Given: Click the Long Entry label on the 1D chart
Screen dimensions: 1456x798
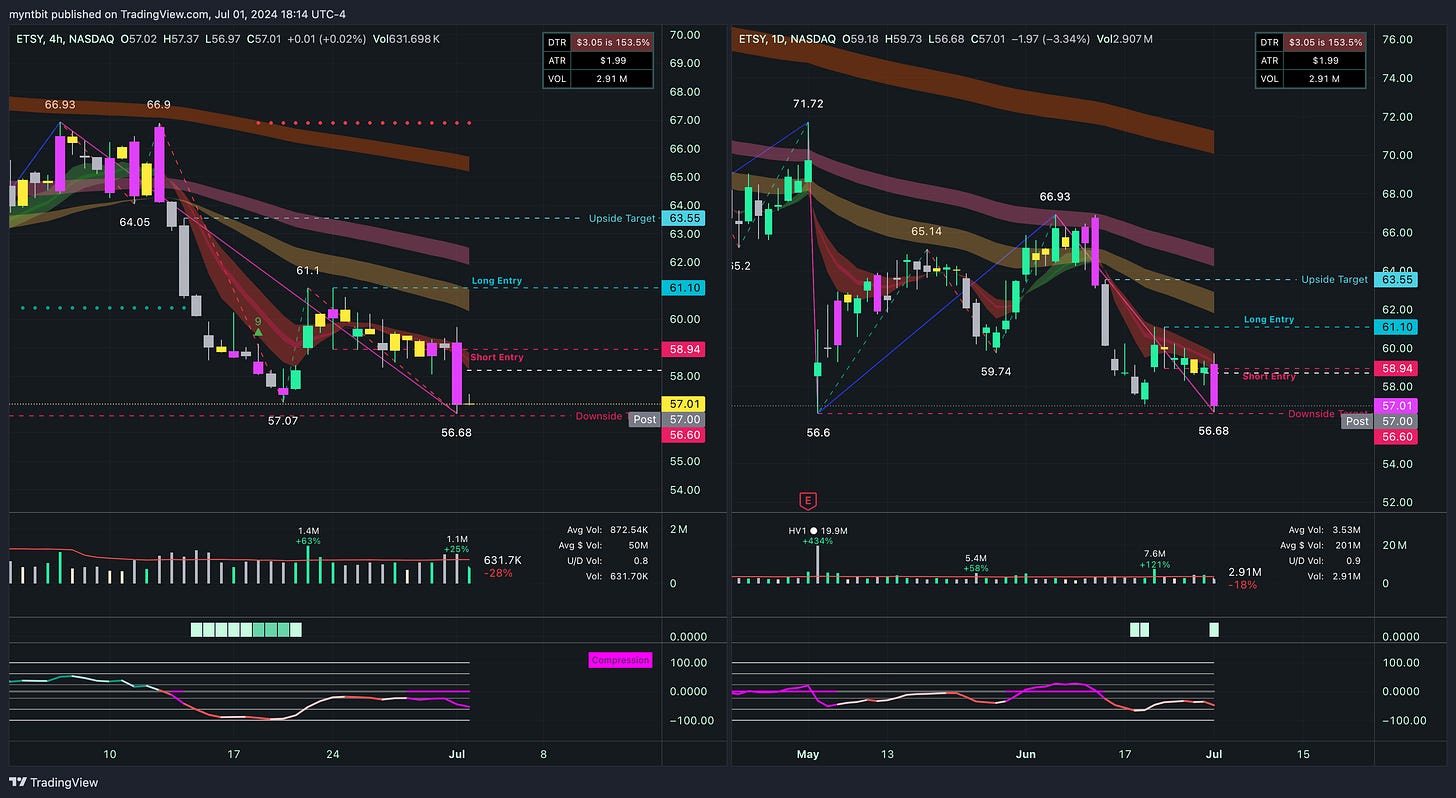Looking at the screenshot, I should 1269,320.
